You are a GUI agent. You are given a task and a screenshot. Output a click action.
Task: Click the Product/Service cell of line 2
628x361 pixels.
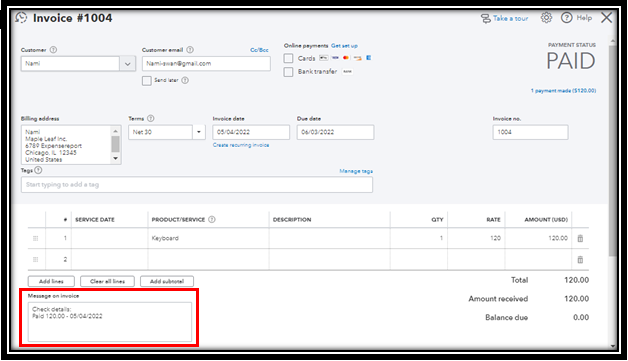208,260
